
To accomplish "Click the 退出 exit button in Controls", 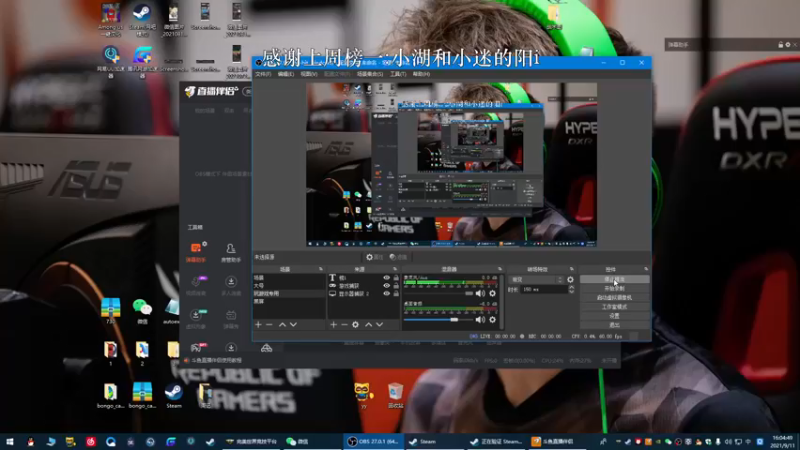I will 614,325.
